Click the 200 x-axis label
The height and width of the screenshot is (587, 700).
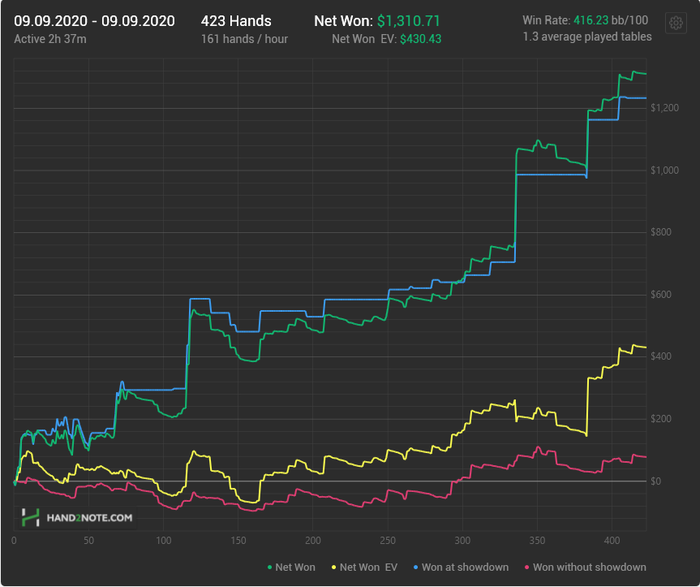point(313,540)
